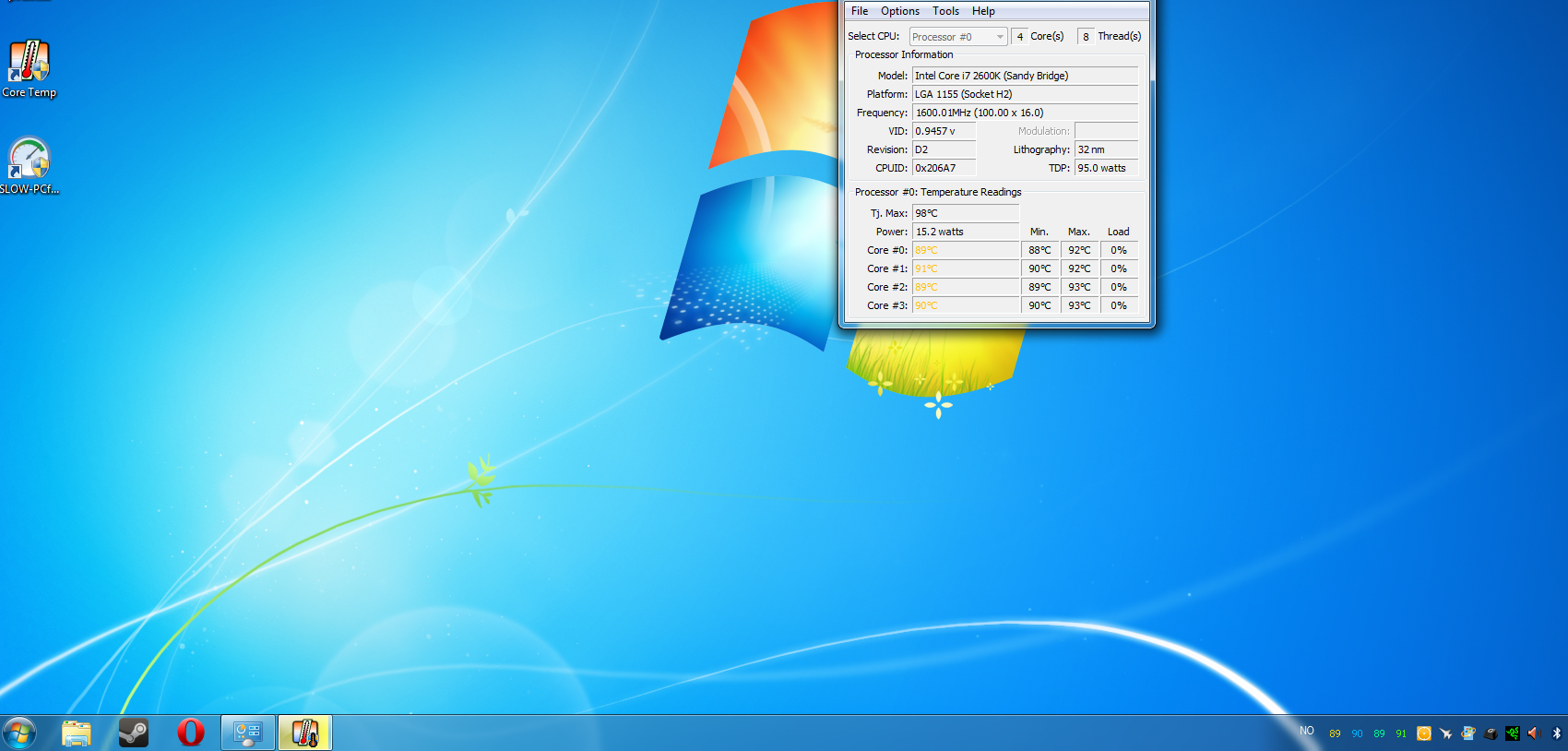
Task: Click the Tj. Max value 98°C
Action: click(x=966, y=213)
